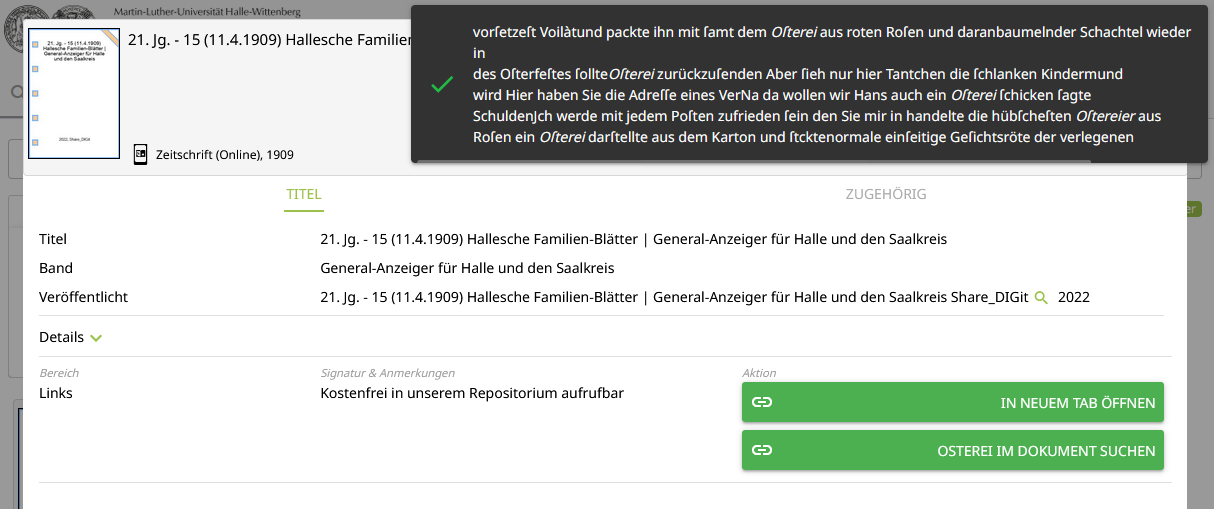Click the 'Zeitschrift (Online), 1909' label
1214x509 pixels.
[225, 155]
